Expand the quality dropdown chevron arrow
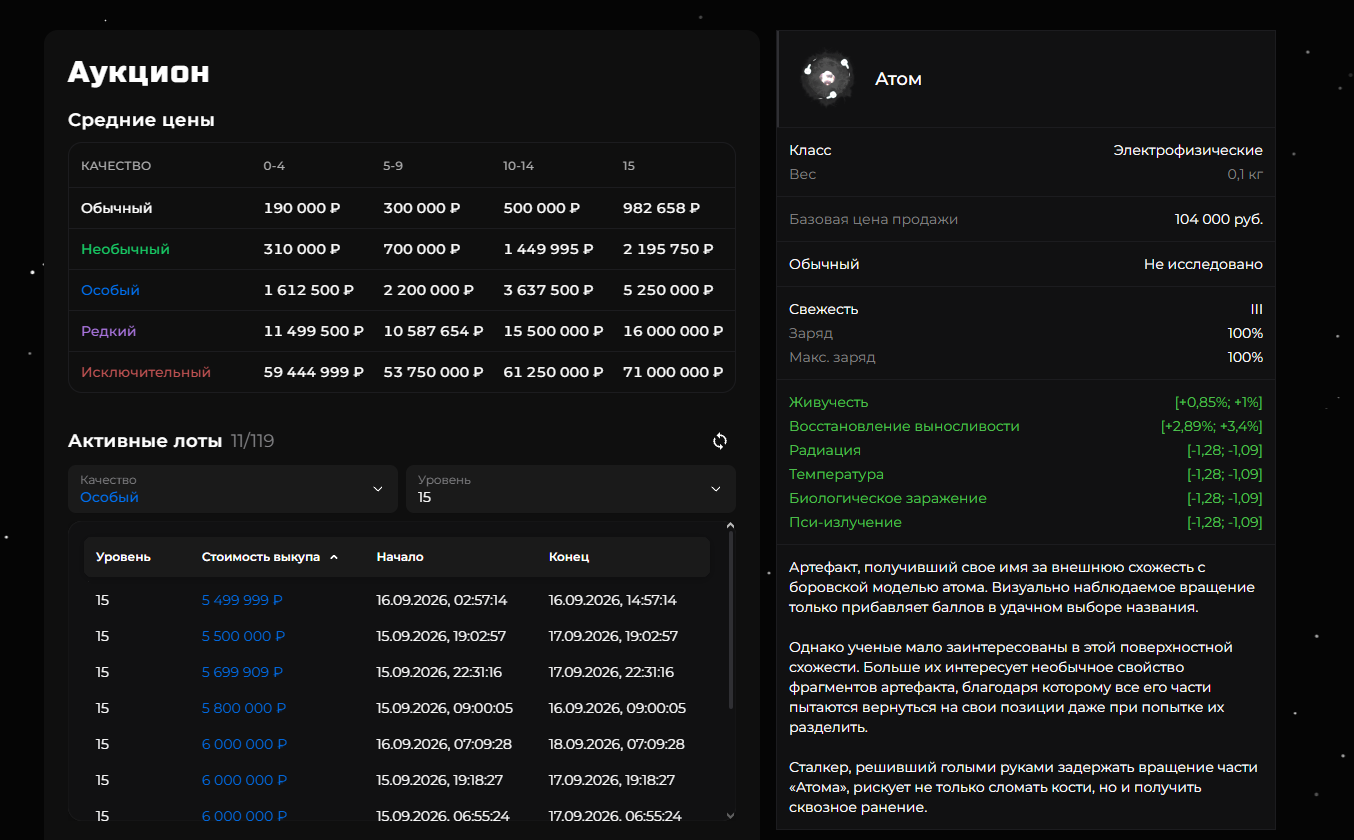 point(377,489)
